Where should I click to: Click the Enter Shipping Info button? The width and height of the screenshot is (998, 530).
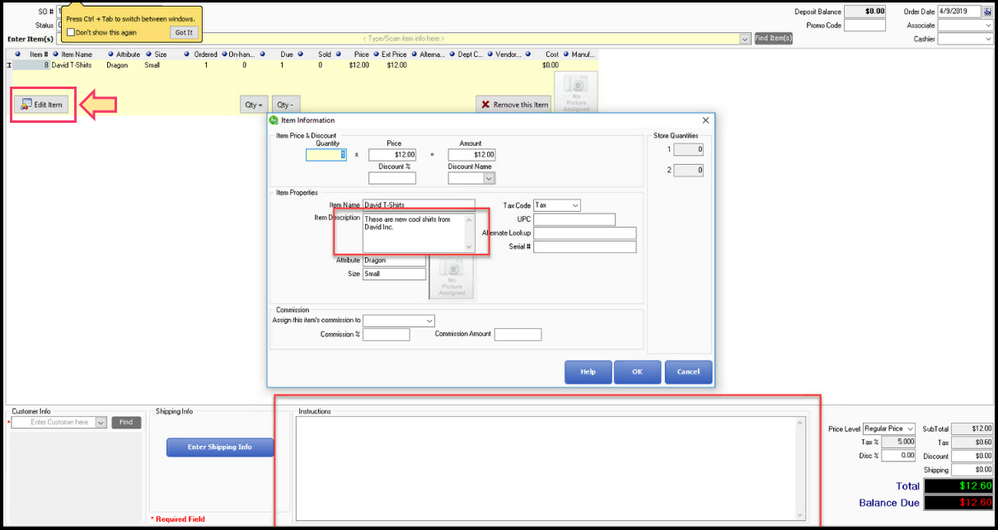tap(219, 447)
